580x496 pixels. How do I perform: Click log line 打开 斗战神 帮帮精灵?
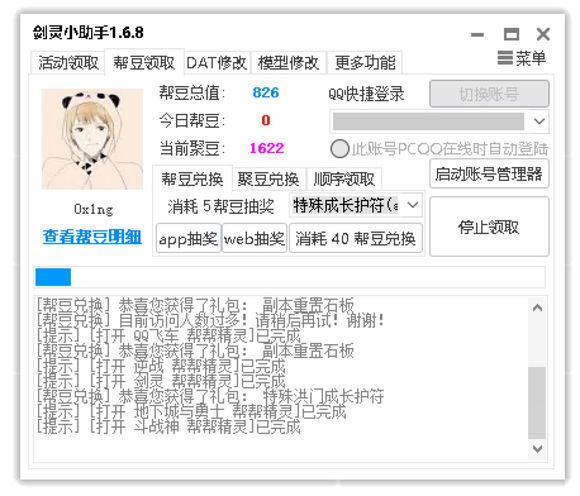(168, 427)
